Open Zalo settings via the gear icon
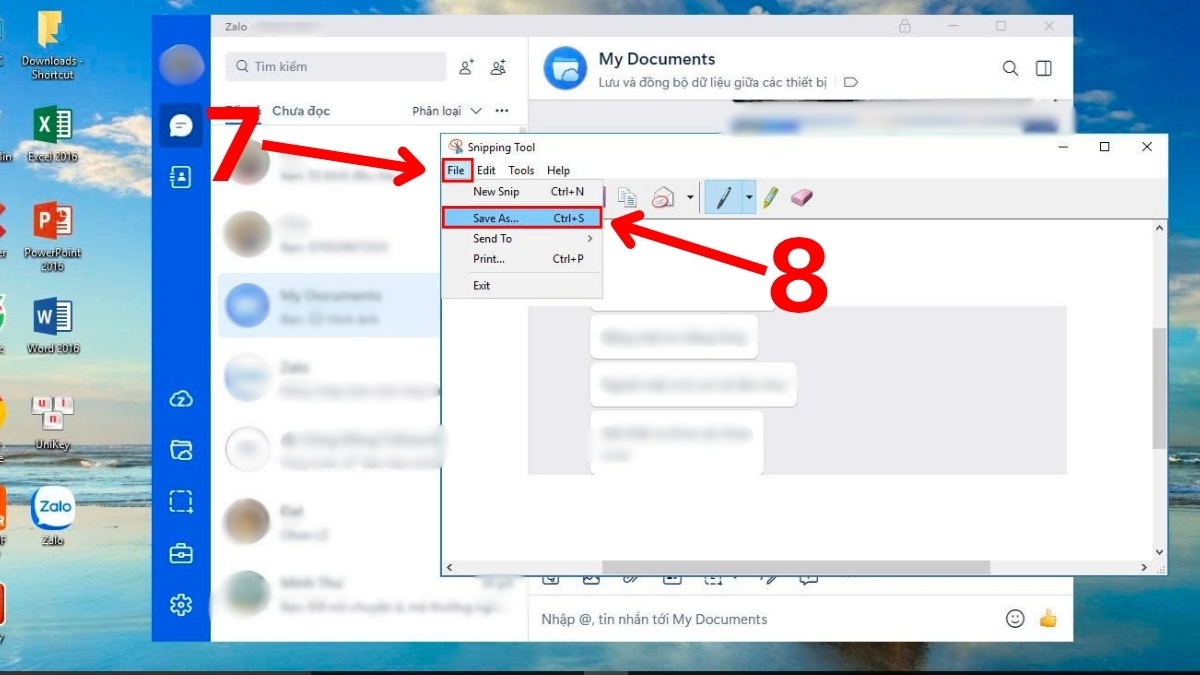 pos(181,605)
